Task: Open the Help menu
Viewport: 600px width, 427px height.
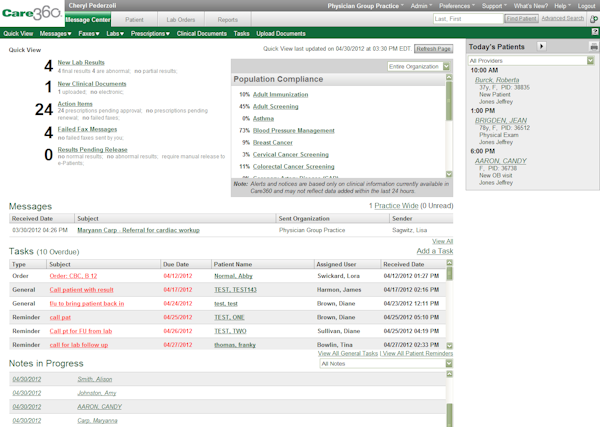Action: pos(562,6)
